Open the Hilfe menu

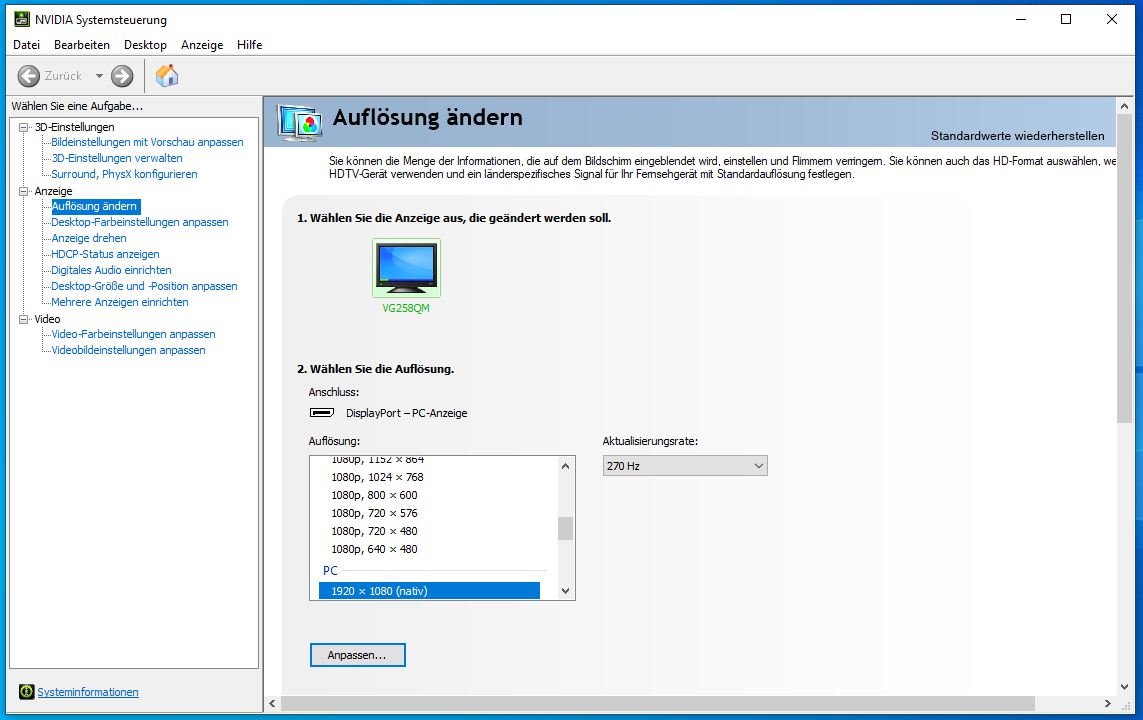coord(249,44)
